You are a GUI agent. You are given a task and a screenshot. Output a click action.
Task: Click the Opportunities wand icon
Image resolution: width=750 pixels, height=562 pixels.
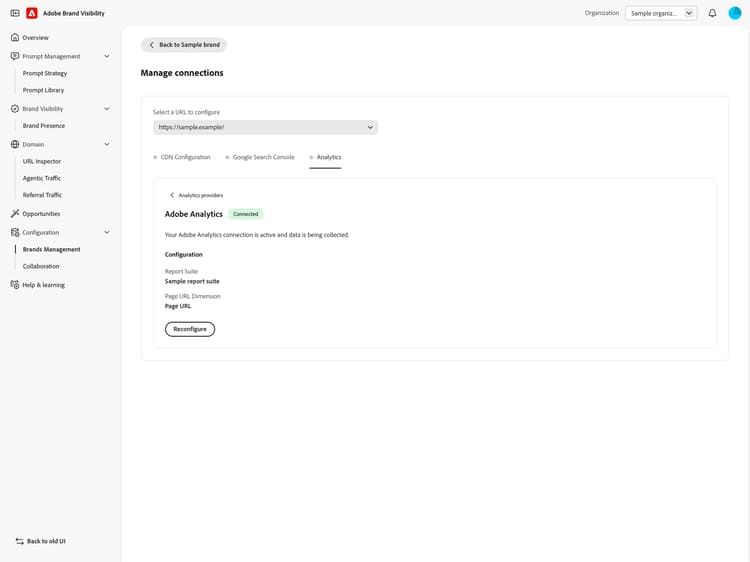[15, 213]
